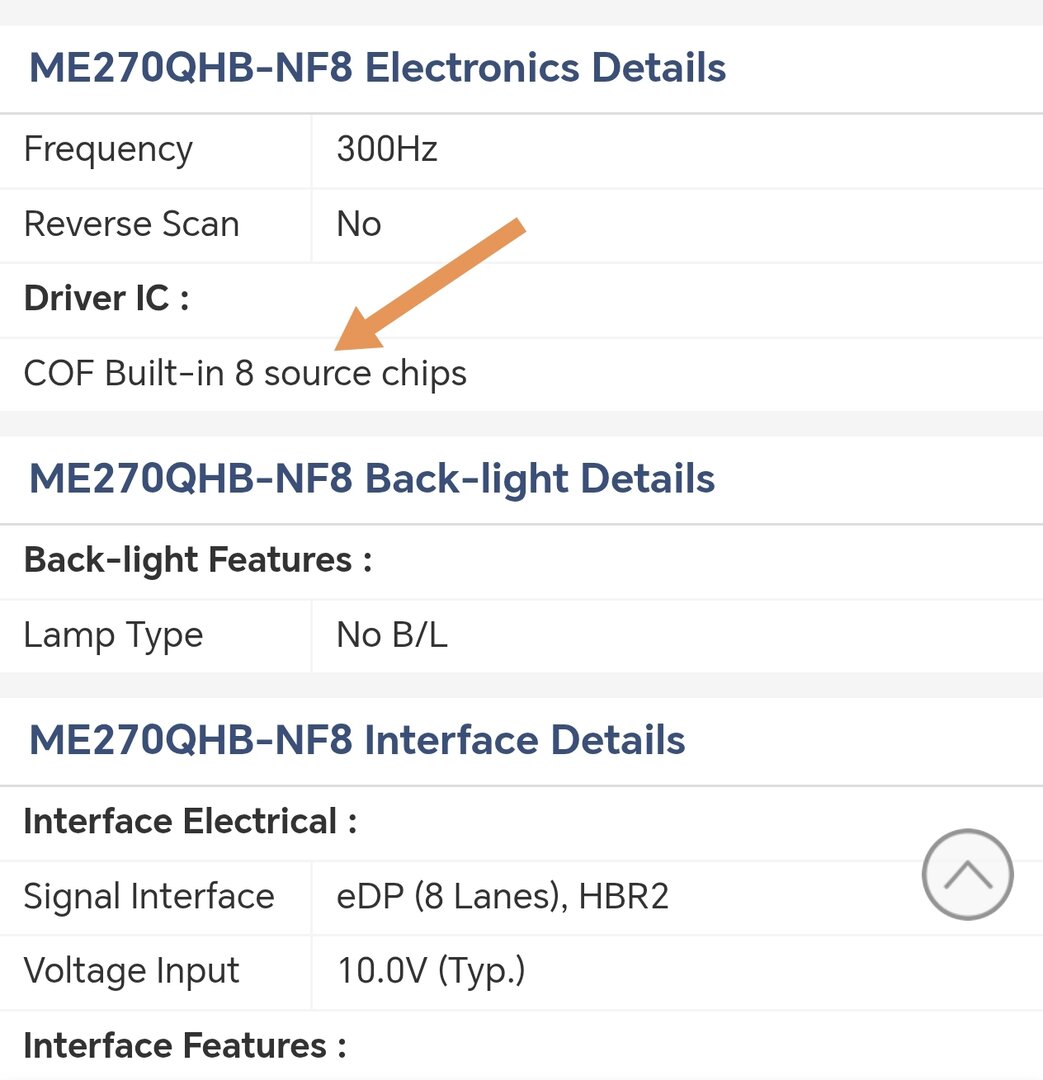
Task: Click the ME270QHB-NF8 Back-light Details heading
Action: 371,479
